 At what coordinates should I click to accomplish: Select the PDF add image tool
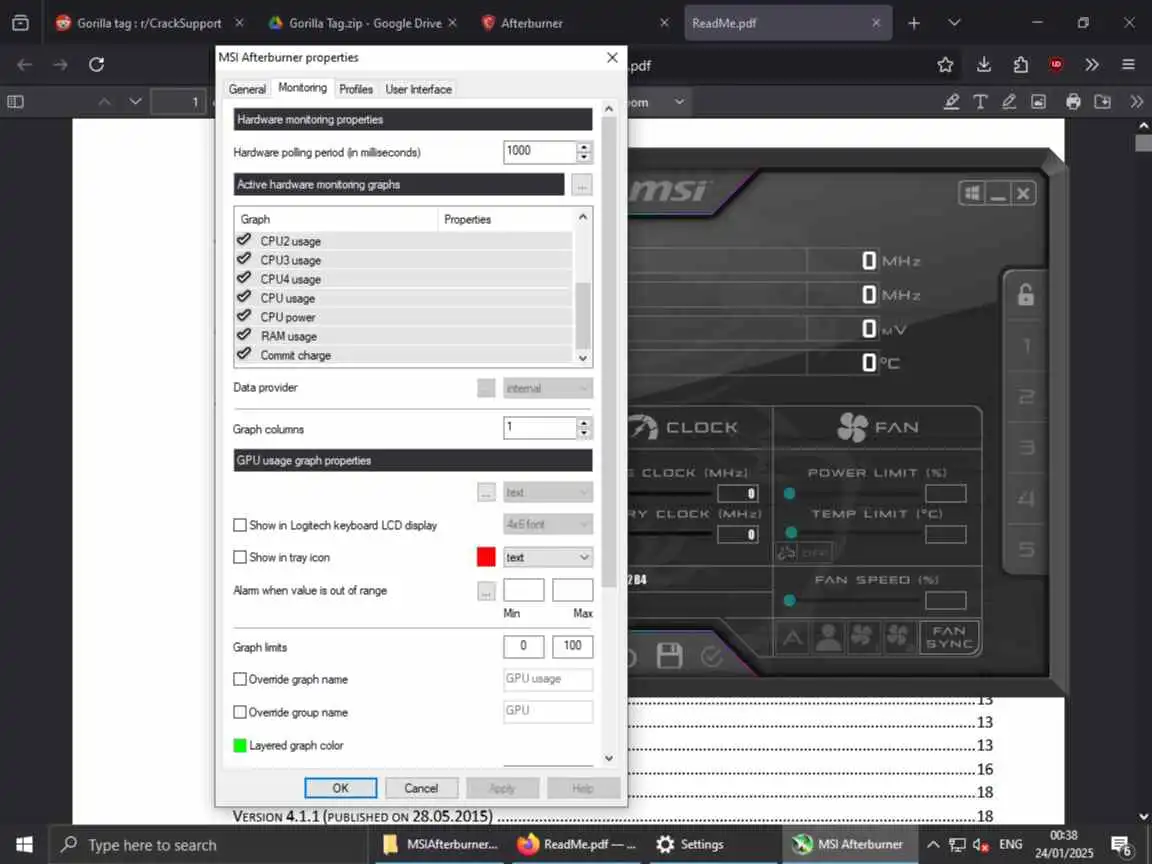[x=1038, y=101]
